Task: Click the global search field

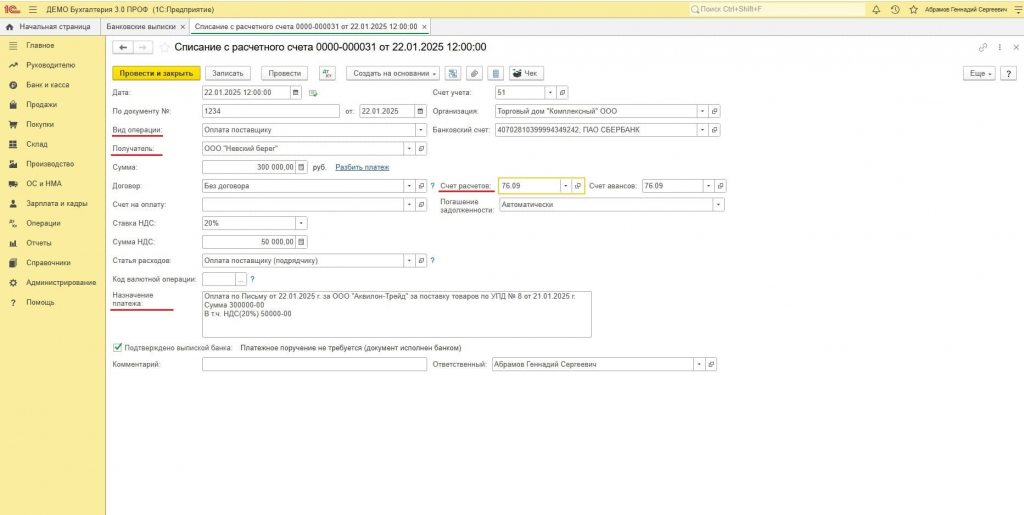Action: (776, 10)
